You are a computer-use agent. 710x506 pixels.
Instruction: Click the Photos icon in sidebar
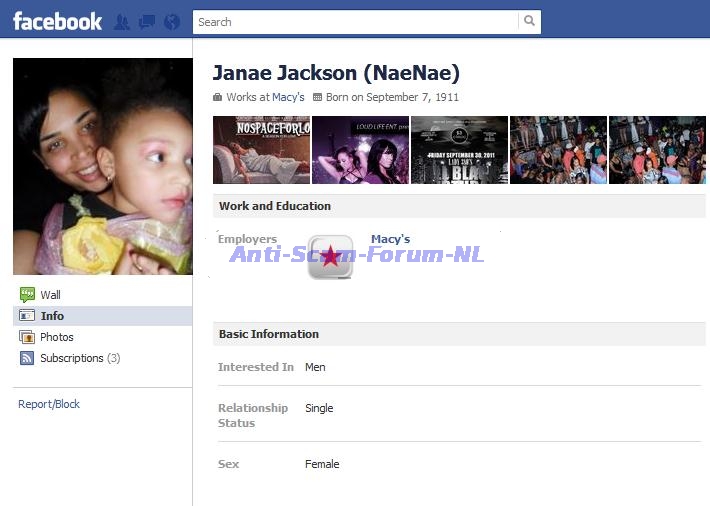coord(27,337)
